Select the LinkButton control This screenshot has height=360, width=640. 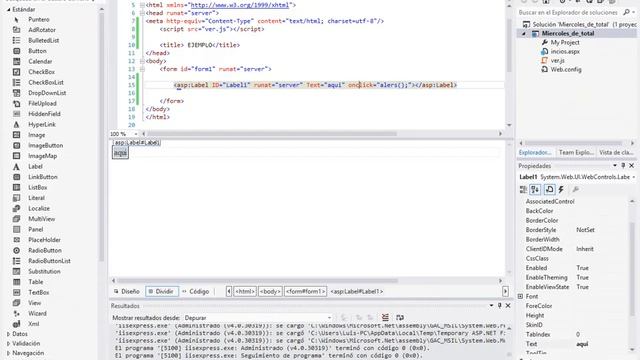tap(43, 177)
